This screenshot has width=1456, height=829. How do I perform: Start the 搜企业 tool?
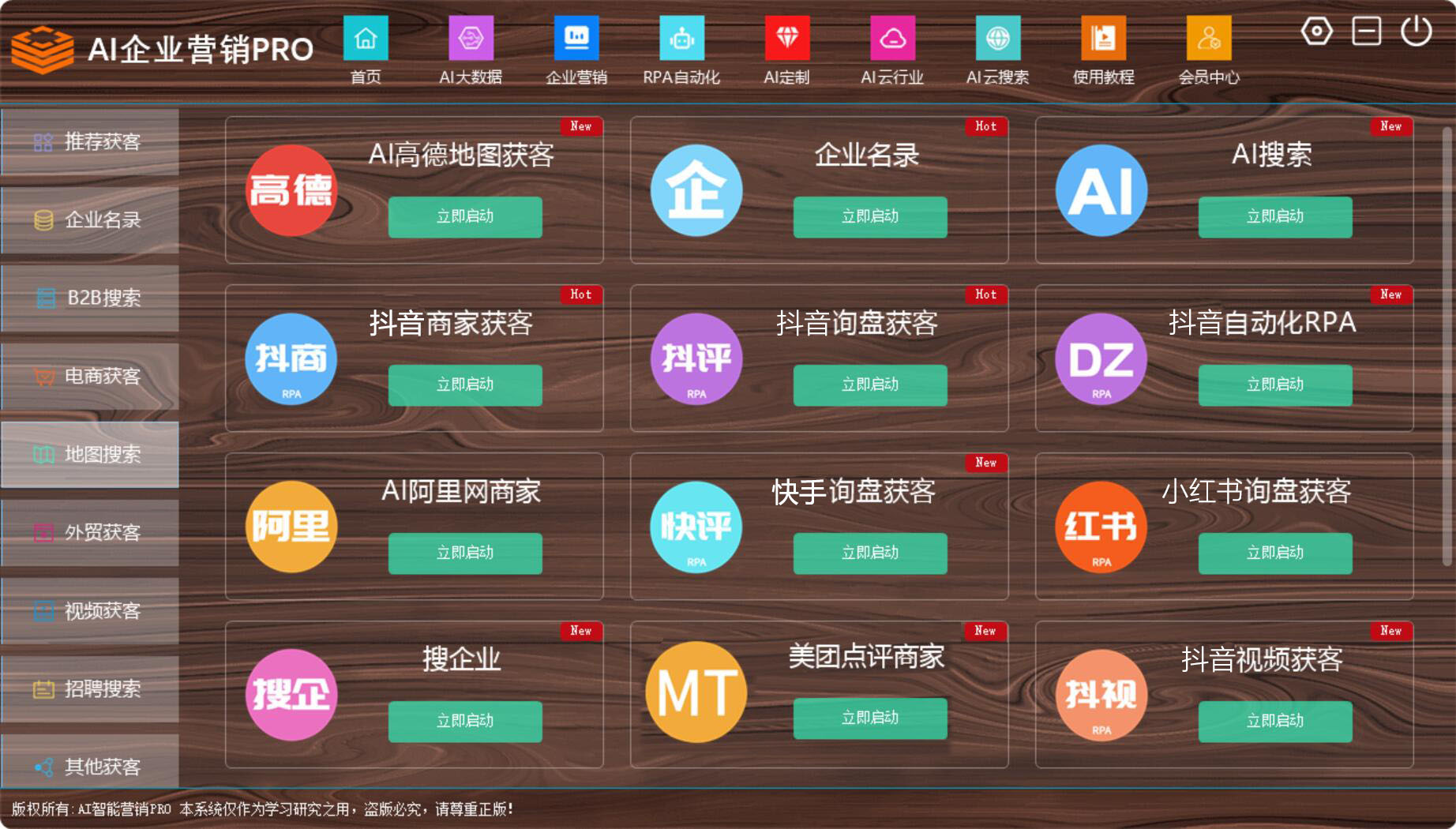click(x=465, y=722)
